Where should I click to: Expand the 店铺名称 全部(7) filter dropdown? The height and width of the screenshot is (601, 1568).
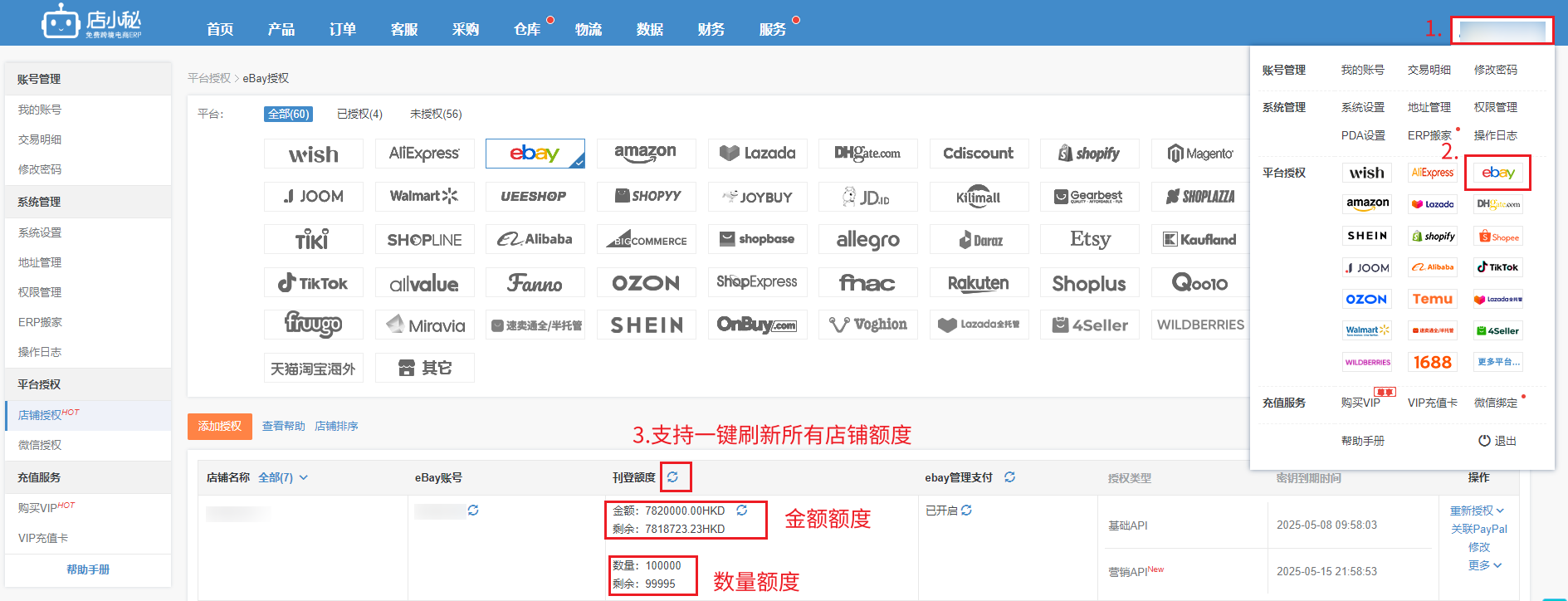(283, 477)
